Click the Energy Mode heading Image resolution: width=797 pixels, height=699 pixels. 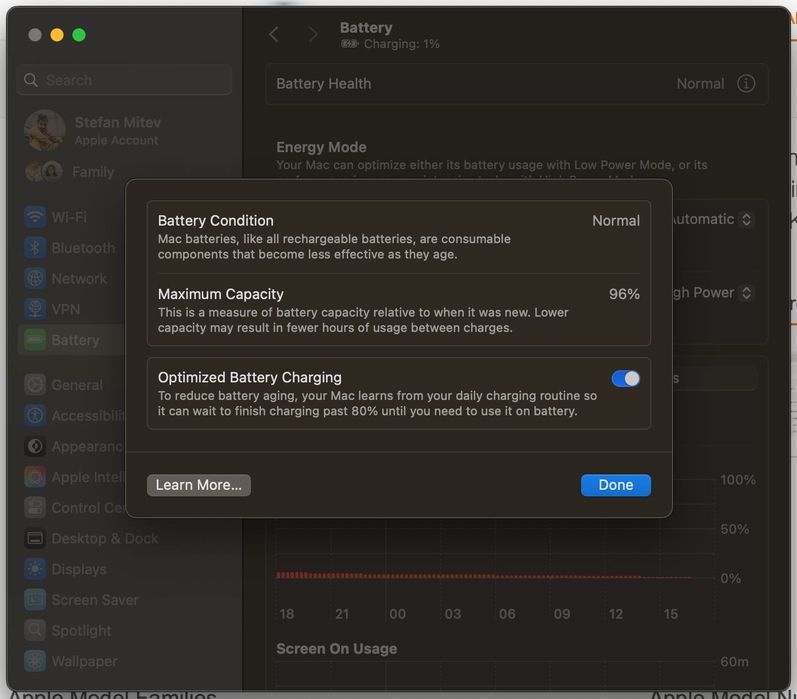[x=321, y=147]
